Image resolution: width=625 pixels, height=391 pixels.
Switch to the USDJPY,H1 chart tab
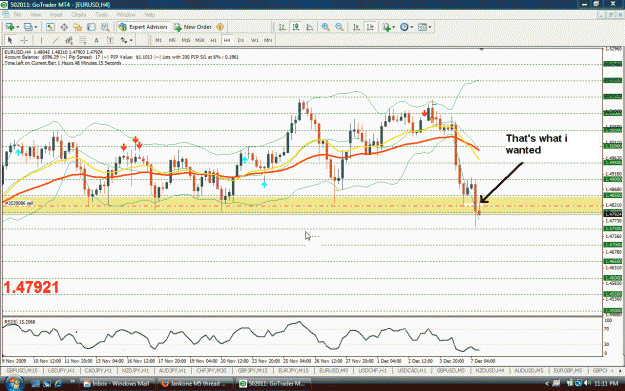(61, 371)
